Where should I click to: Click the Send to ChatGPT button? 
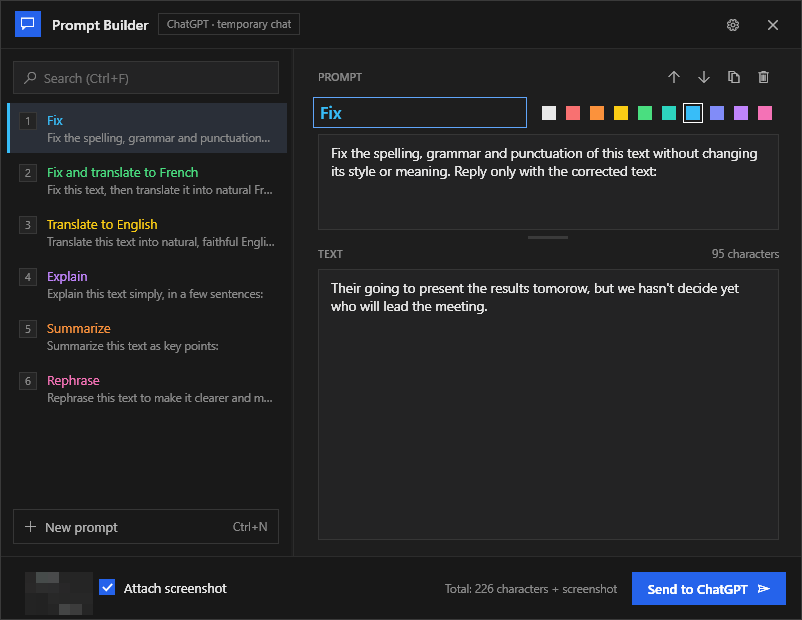[x=708, y=589]
